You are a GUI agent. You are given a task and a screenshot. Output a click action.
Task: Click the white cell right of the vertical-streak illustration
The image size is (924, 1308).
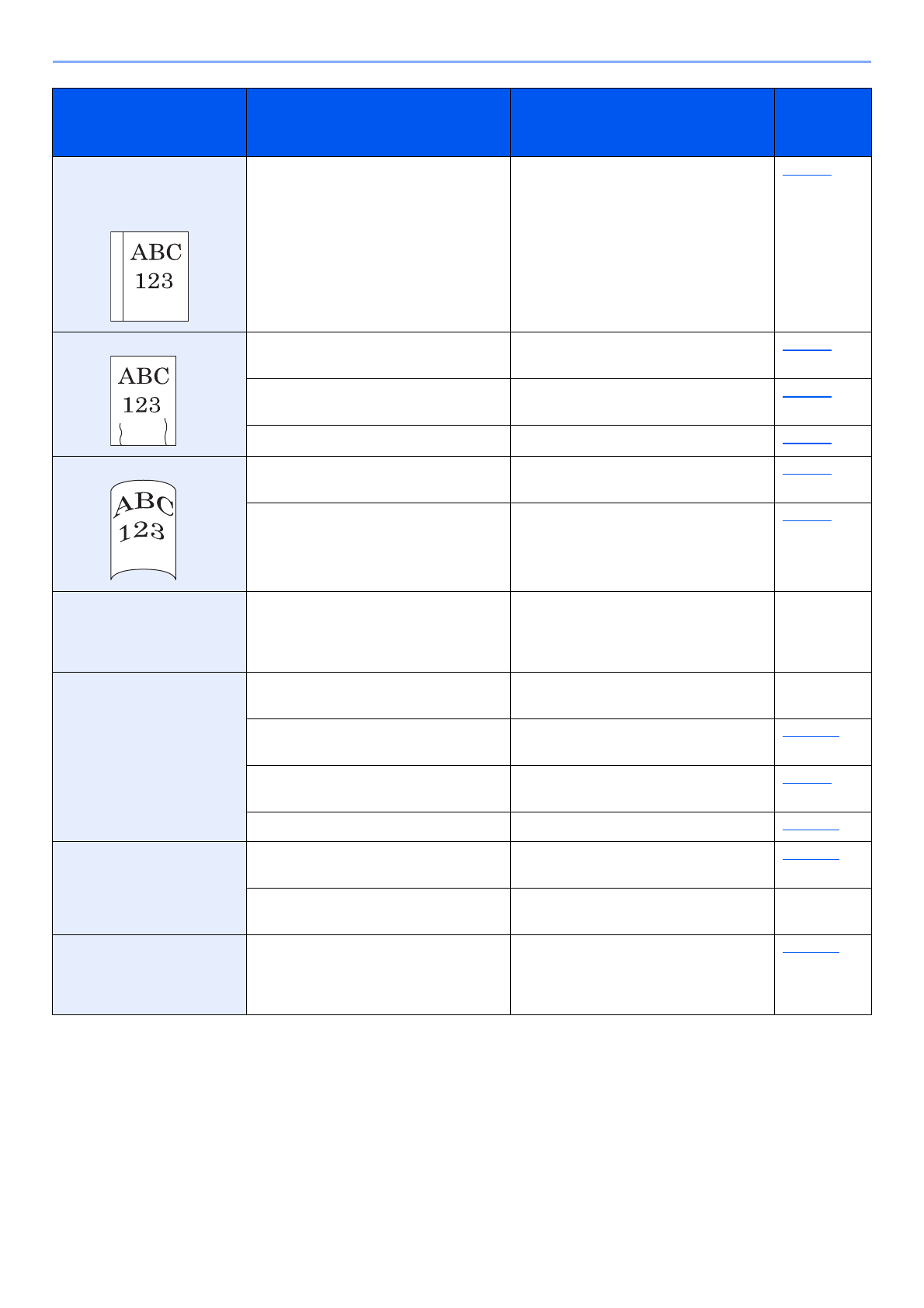point(378,244)
